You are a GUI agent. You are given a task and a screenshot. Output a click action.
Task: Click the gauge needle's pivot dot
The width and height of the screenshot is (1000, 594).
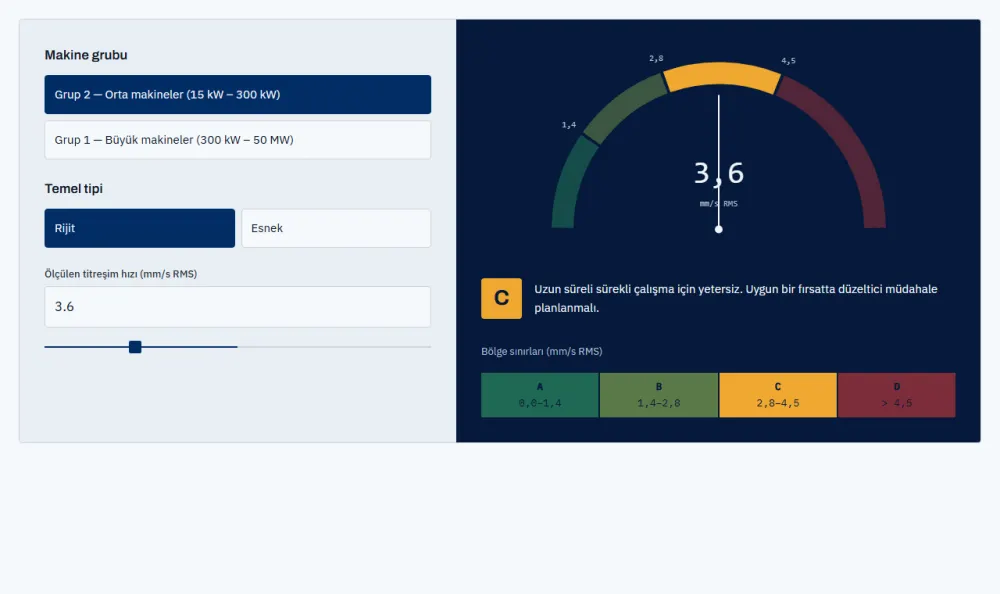(x=719, y=229)
